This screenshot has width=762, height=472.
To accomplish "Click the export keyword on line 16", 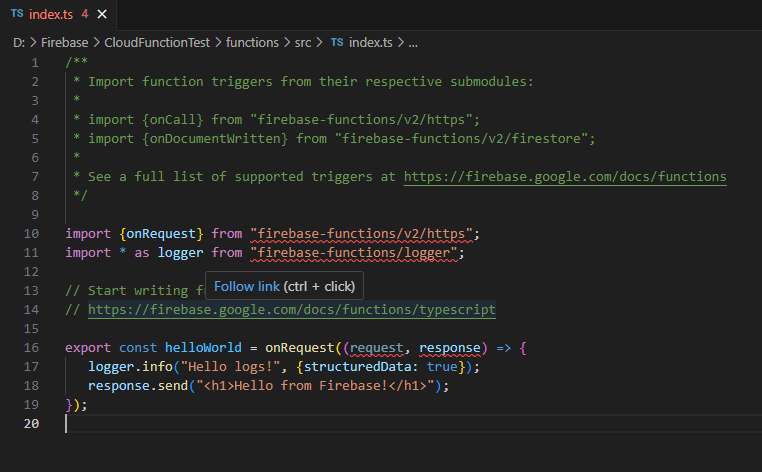I will (x=88, y=348).
